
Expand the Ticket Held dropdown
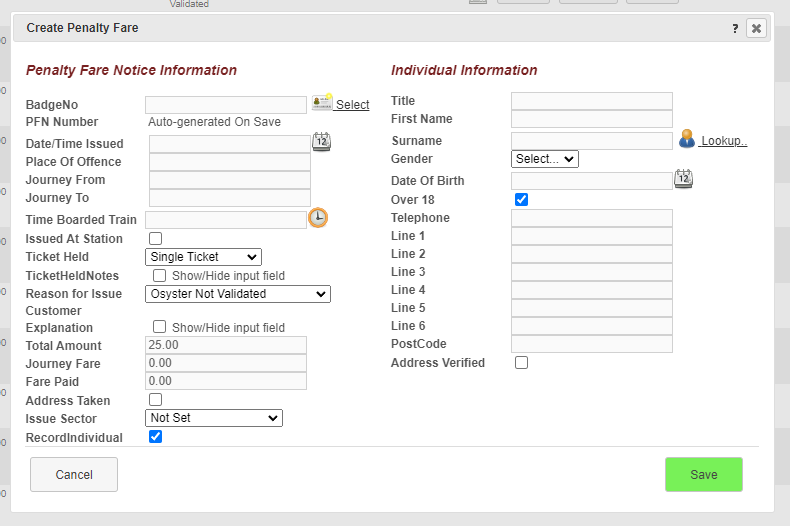tap(203, 257)
